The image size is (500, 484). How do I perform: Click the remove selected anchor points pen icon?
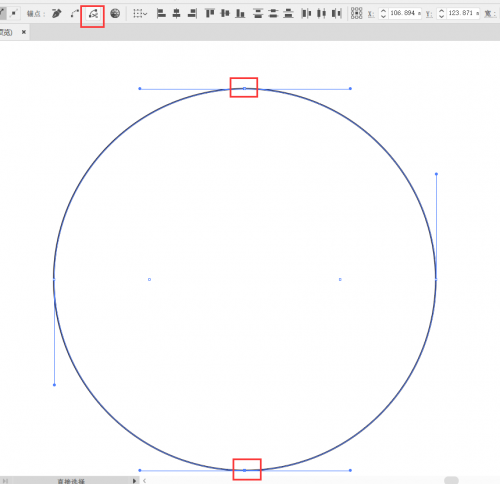[x=57, y=14]
